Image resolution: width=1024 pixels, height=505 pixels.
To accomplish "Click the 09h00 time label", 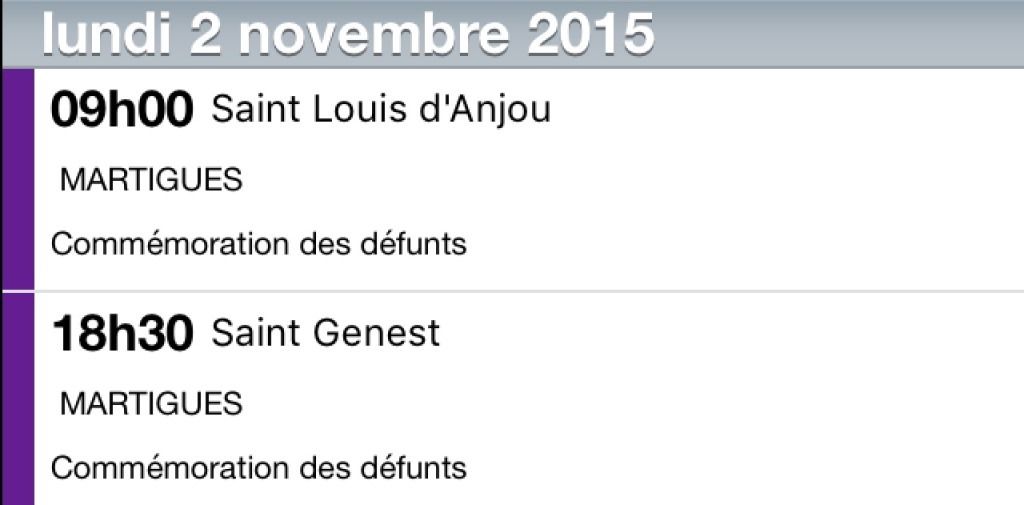I will (122, 110).
